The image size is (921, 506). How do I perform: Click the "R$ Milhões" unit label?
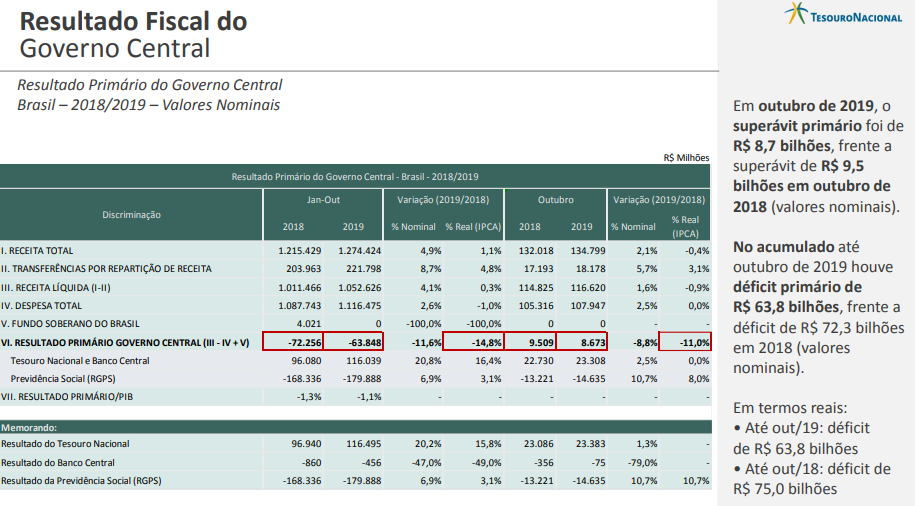pos(685,157)
